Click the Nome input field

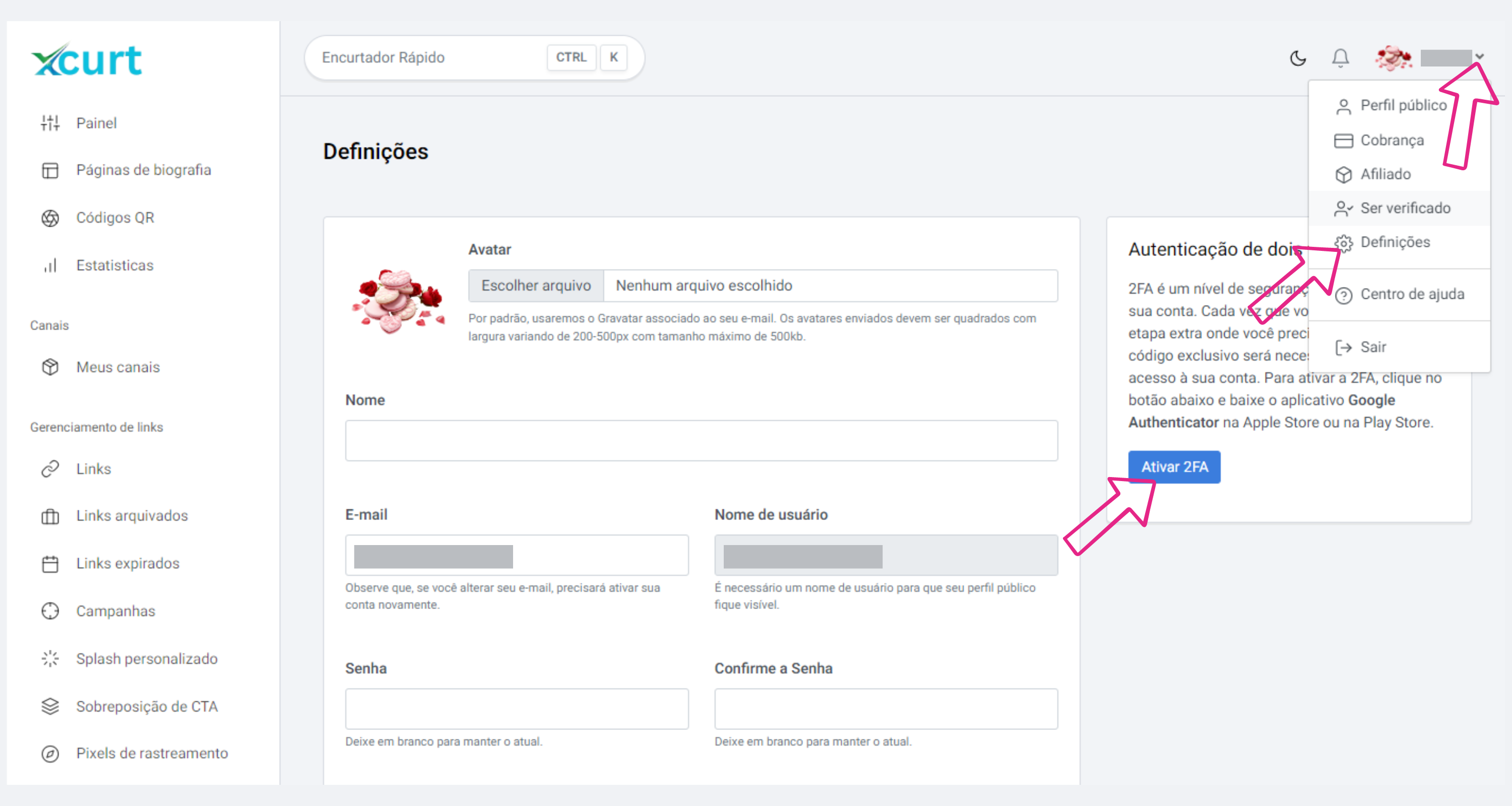[x=701, y=441]
